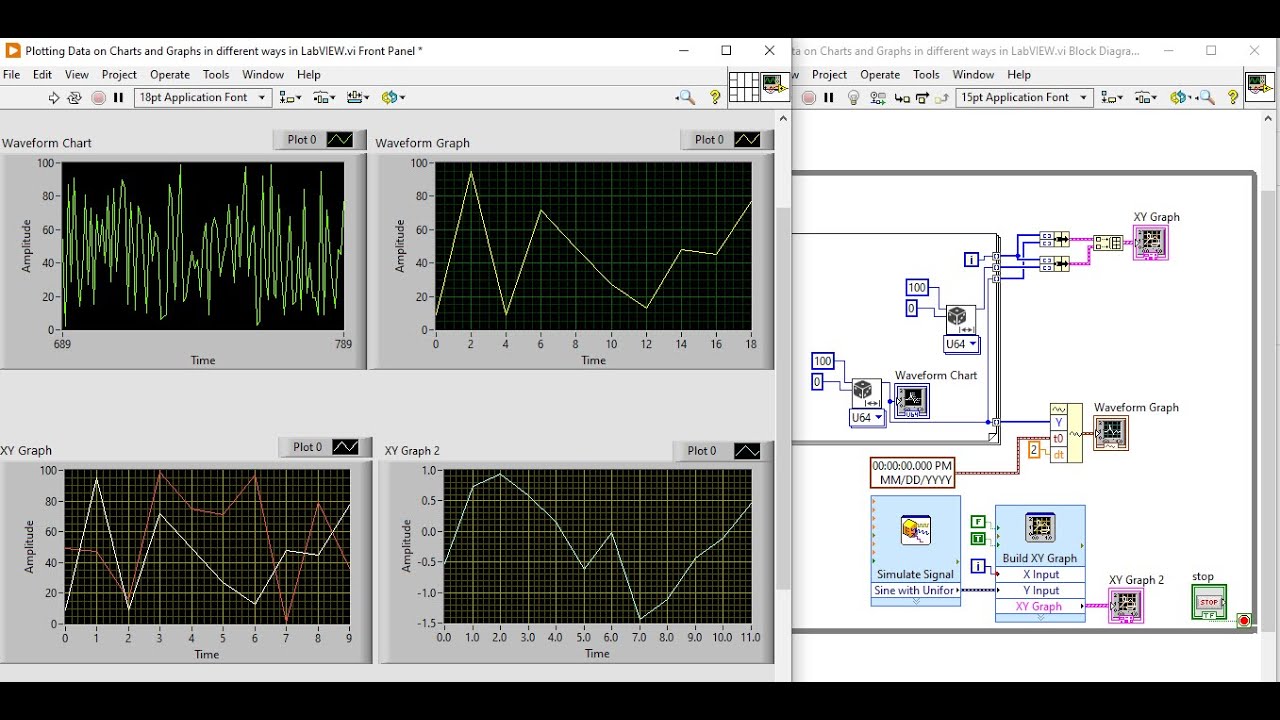This screenshot has width=1280, height=720.
Task: Select the random number dice beside Waveform Chart
Action: point(866,393)
